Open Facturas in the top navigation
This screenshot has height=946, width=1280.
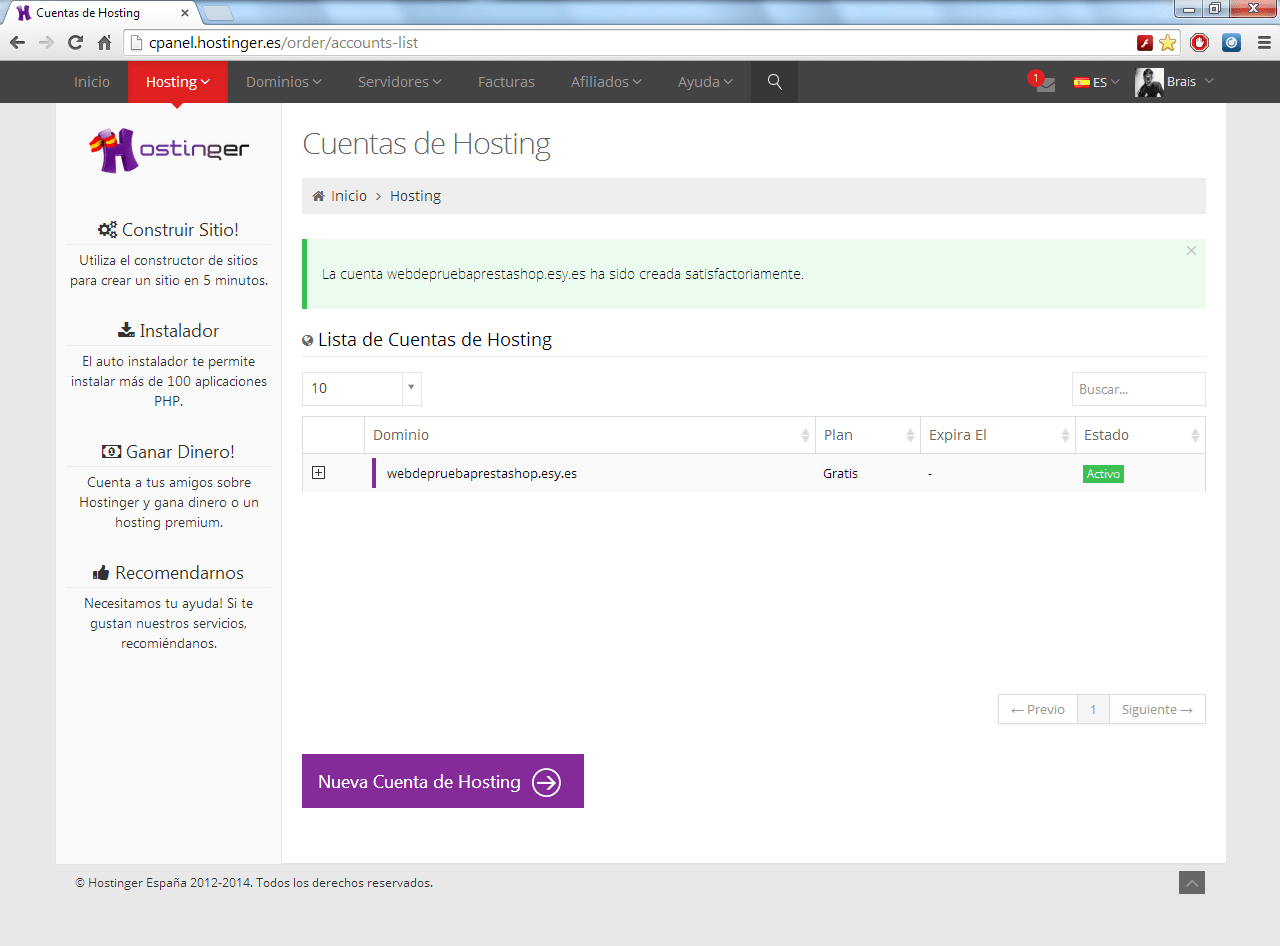point(506,82)
